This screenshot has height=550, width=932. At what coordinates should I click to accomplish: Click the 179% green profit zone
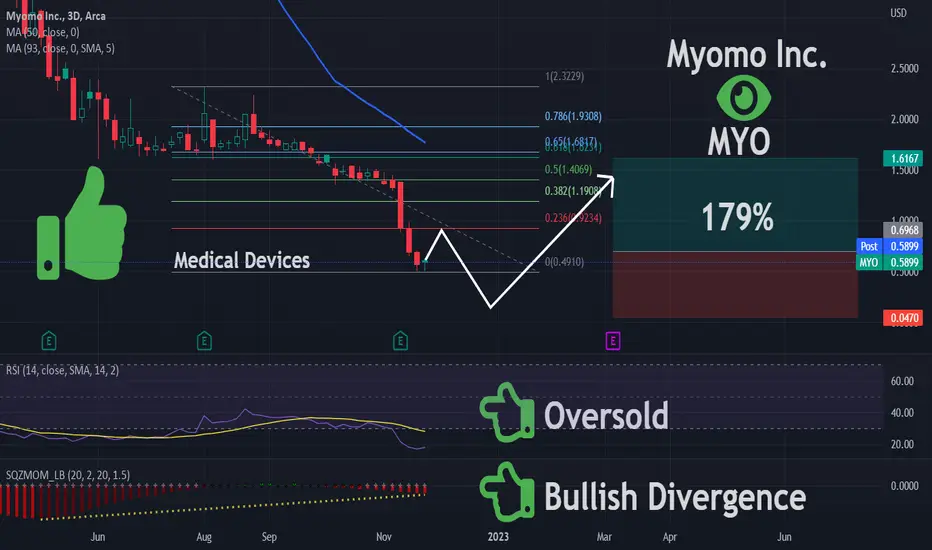pos(735,205)
